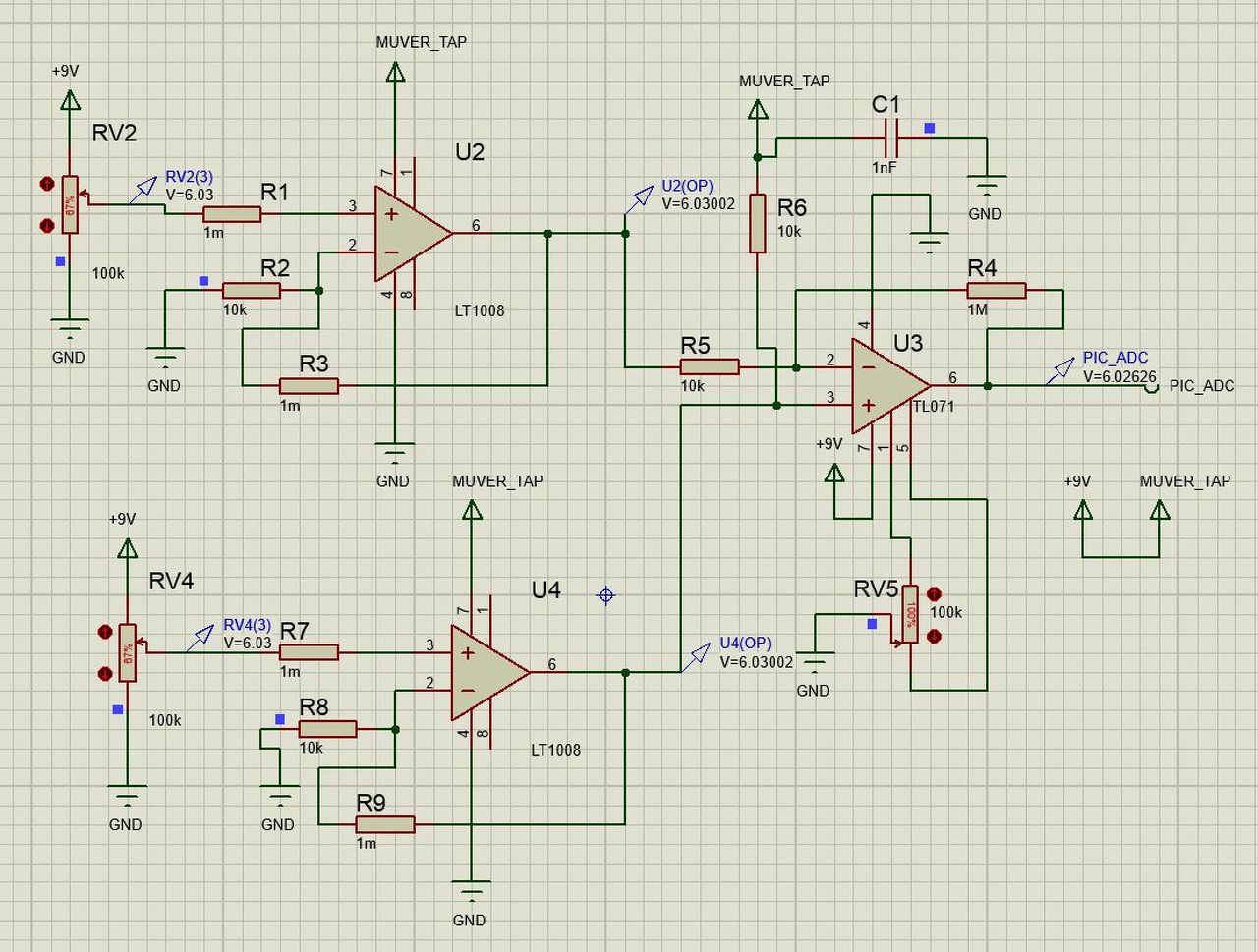This screenshot has width=1258, height=952.
Task: Select the U2 LT1008 op-amp symbol
Action: click(x=413, y=234)
